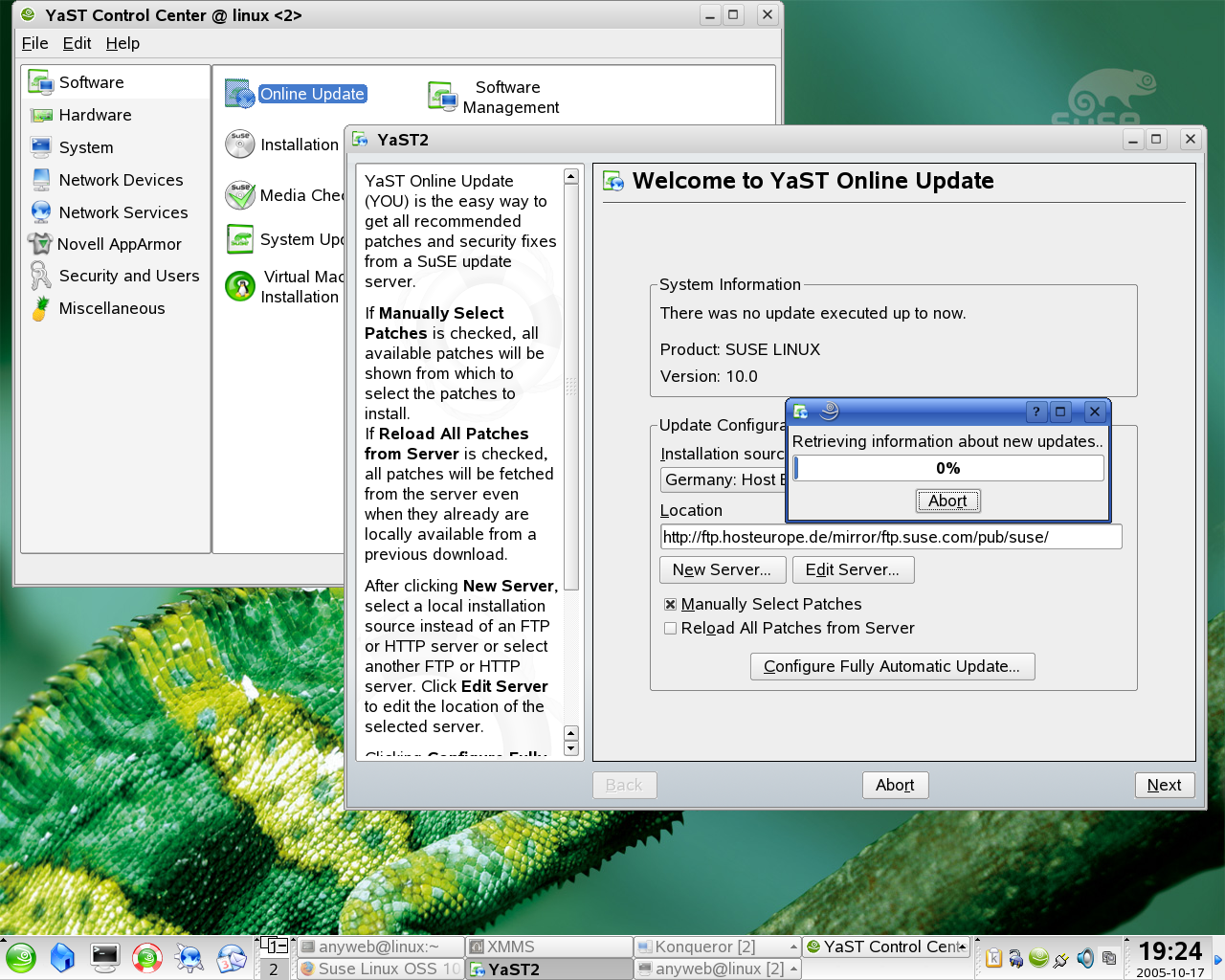This screenshot has width=1225, height=980.
Task: Click 'Product: SUSE LINUX' text
Action: pos(740,350)
